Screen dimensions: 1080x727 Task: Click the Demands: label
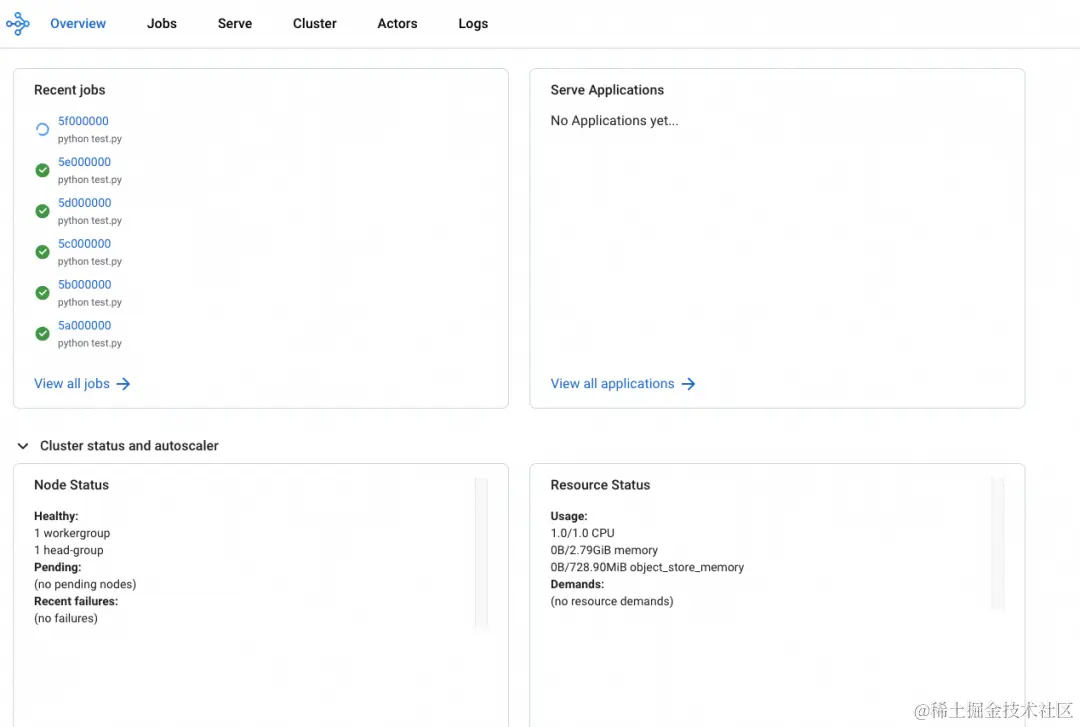[x=577, y=584]
